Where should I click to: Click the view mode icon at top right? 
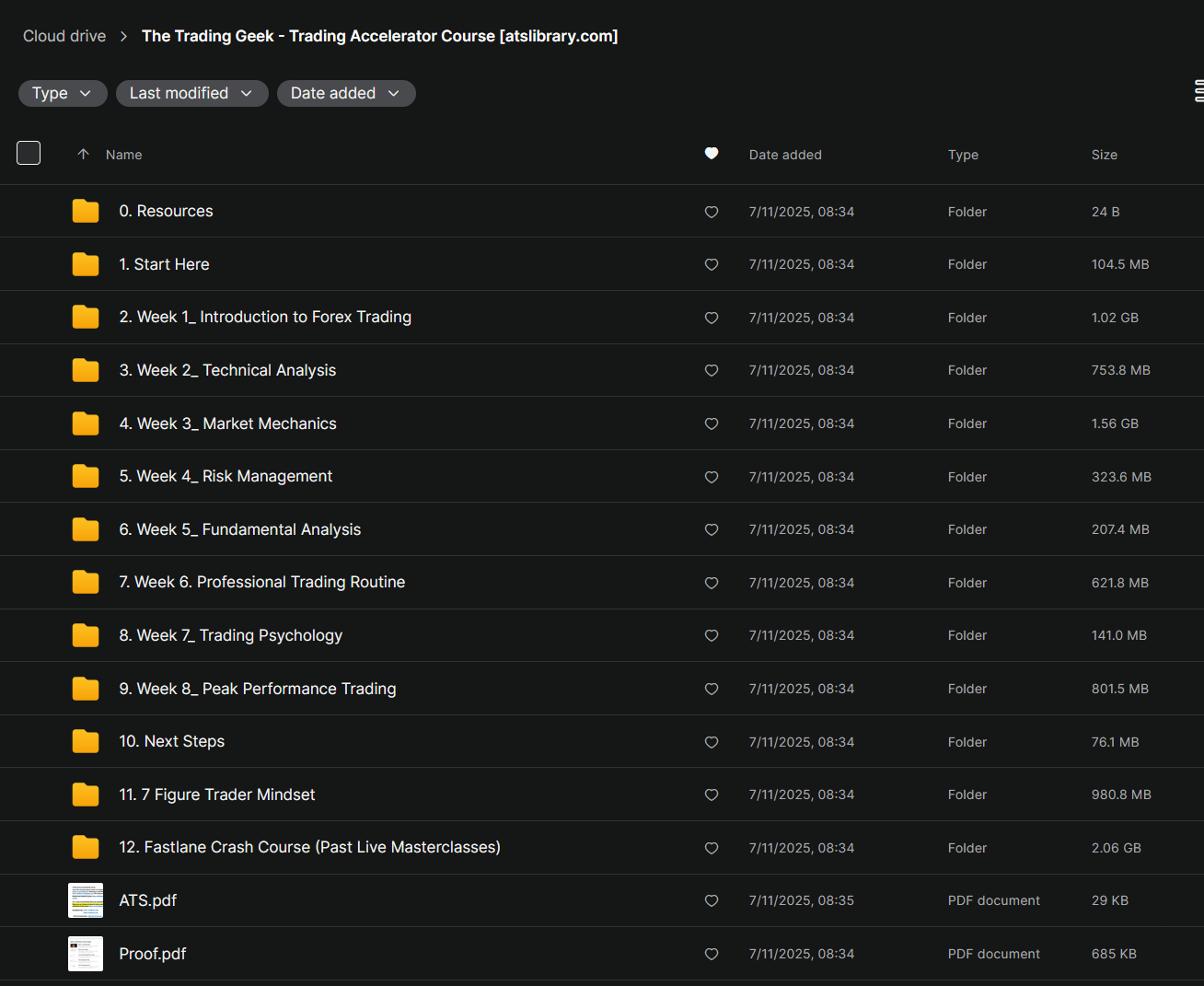click(1198, 91)
